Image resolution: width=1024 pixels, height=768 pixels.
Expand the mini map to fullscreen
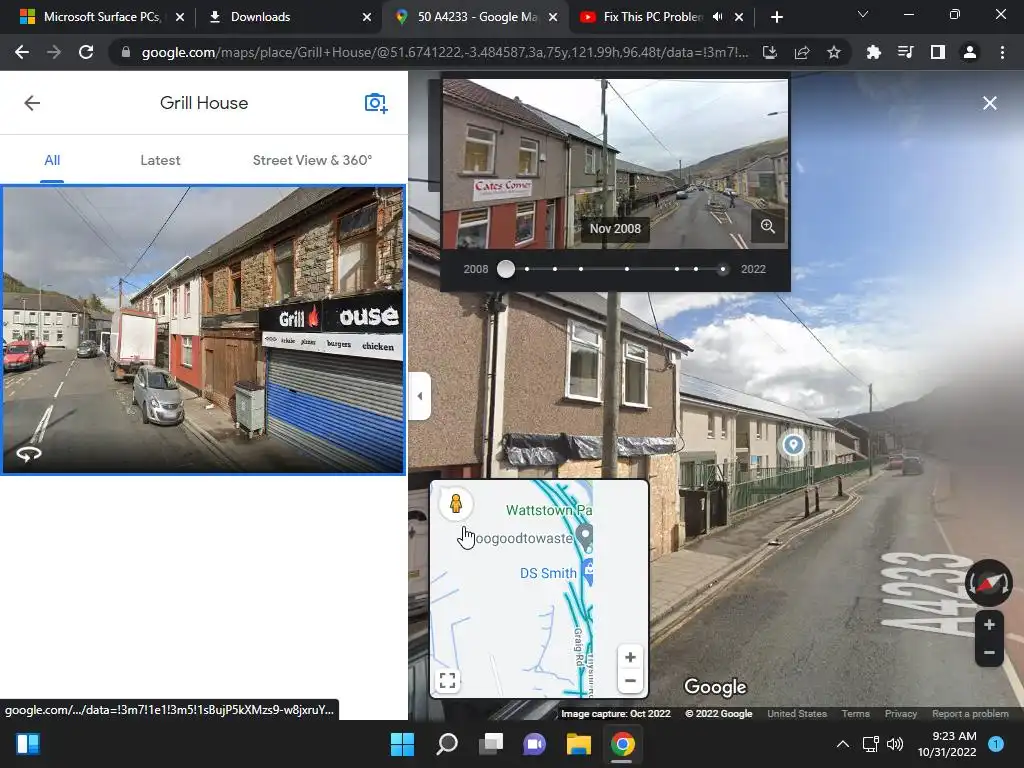[447, 680]
